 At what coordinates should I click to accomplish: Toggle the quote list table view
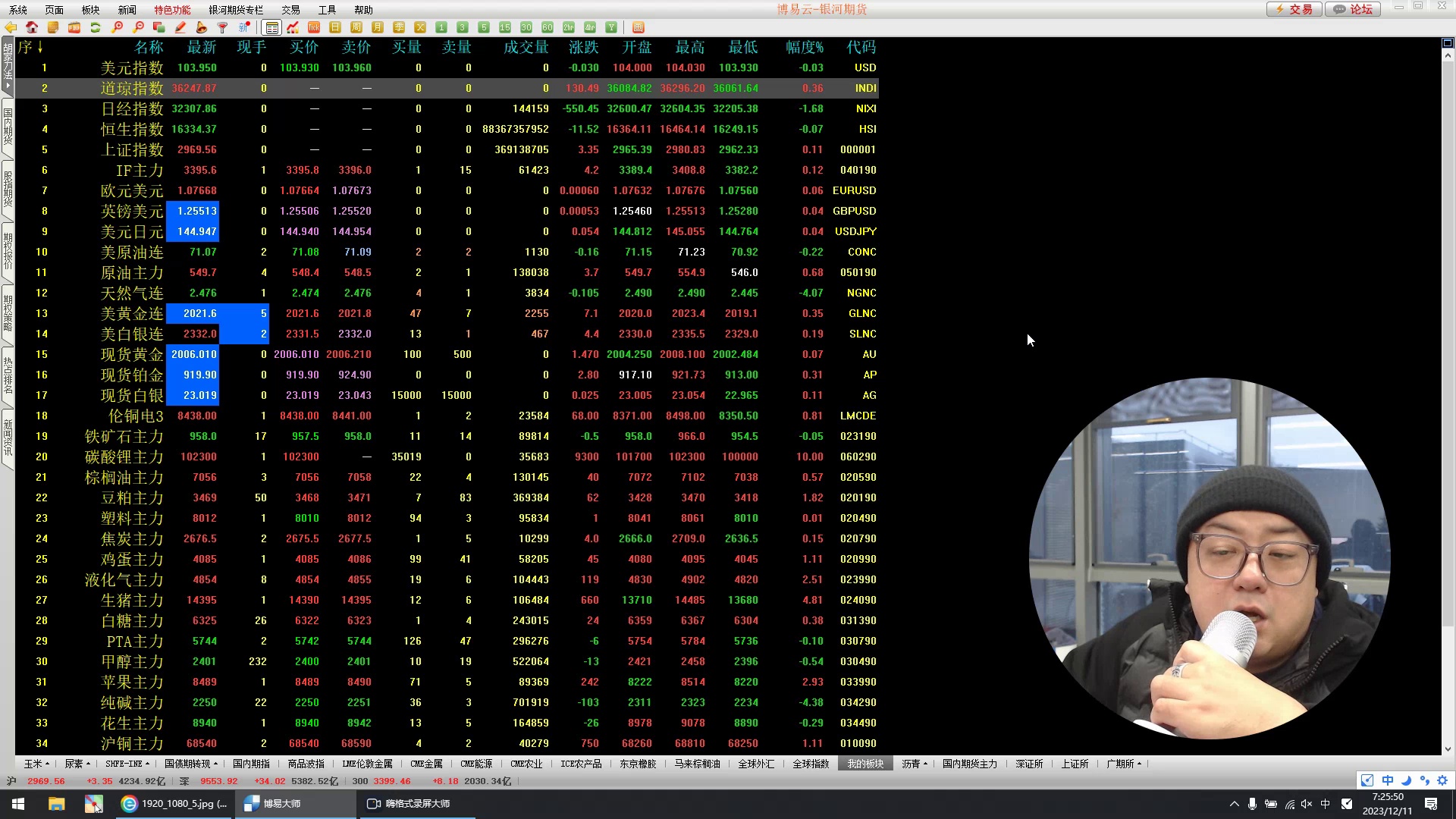click(271, 27)
